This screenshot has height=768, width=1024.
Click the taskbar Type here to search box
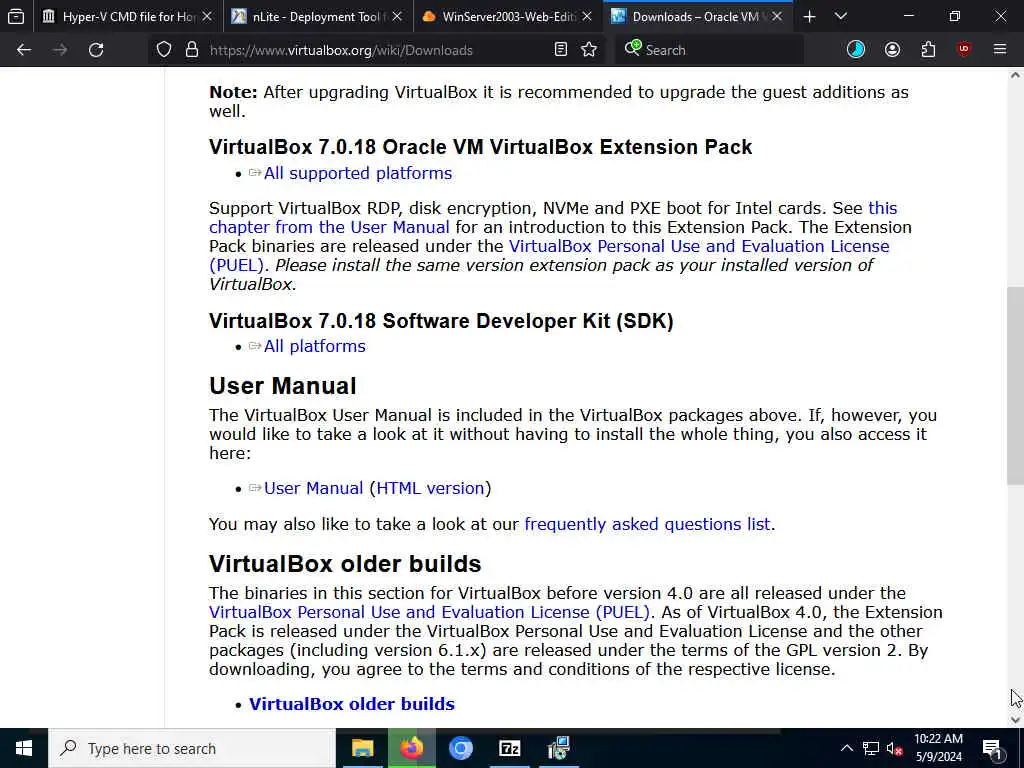192,748
